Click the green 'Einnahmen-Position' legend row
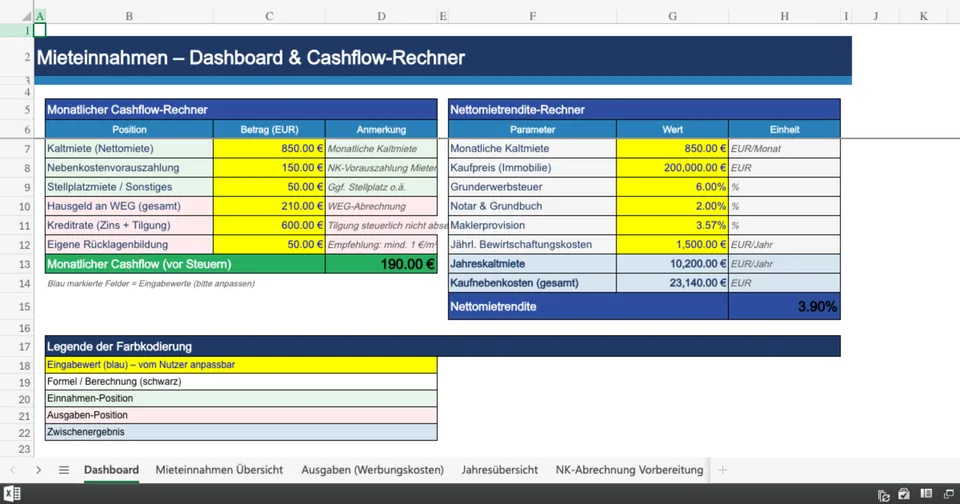 pyautogui.click(x=241, y=399)
